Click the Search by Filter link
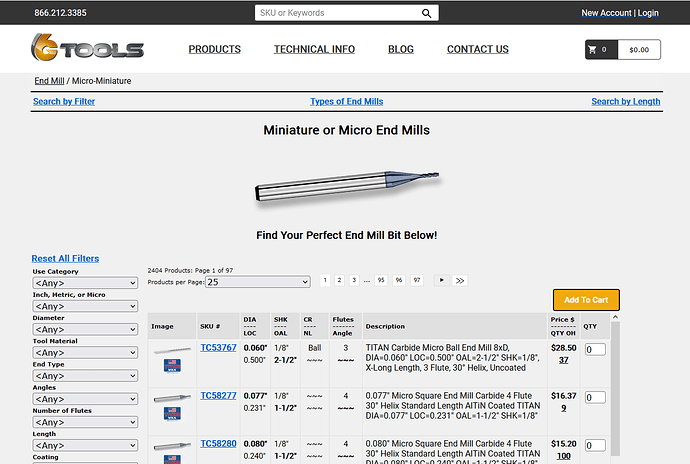This screenshot has width=690, height=464. point(64,102)
